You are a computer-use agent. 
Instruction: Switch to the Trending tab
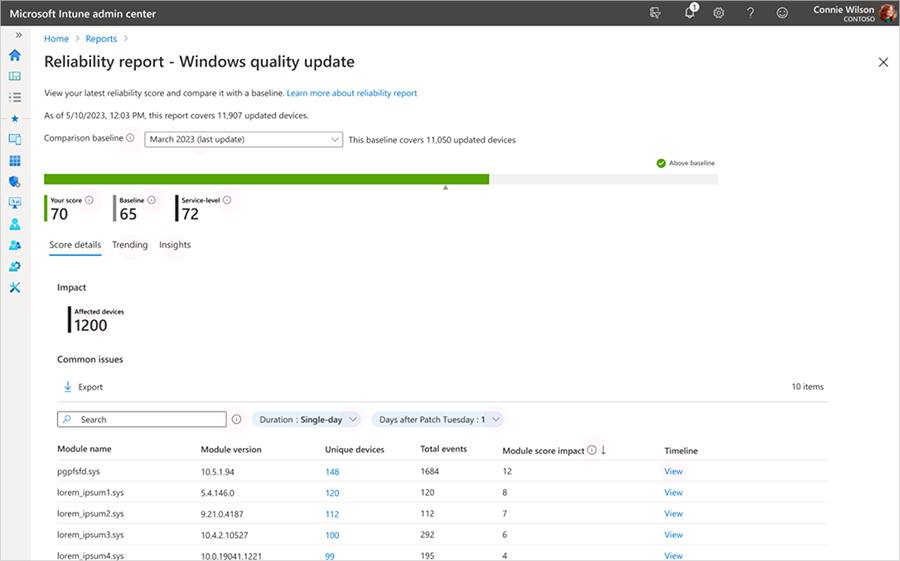130,245
